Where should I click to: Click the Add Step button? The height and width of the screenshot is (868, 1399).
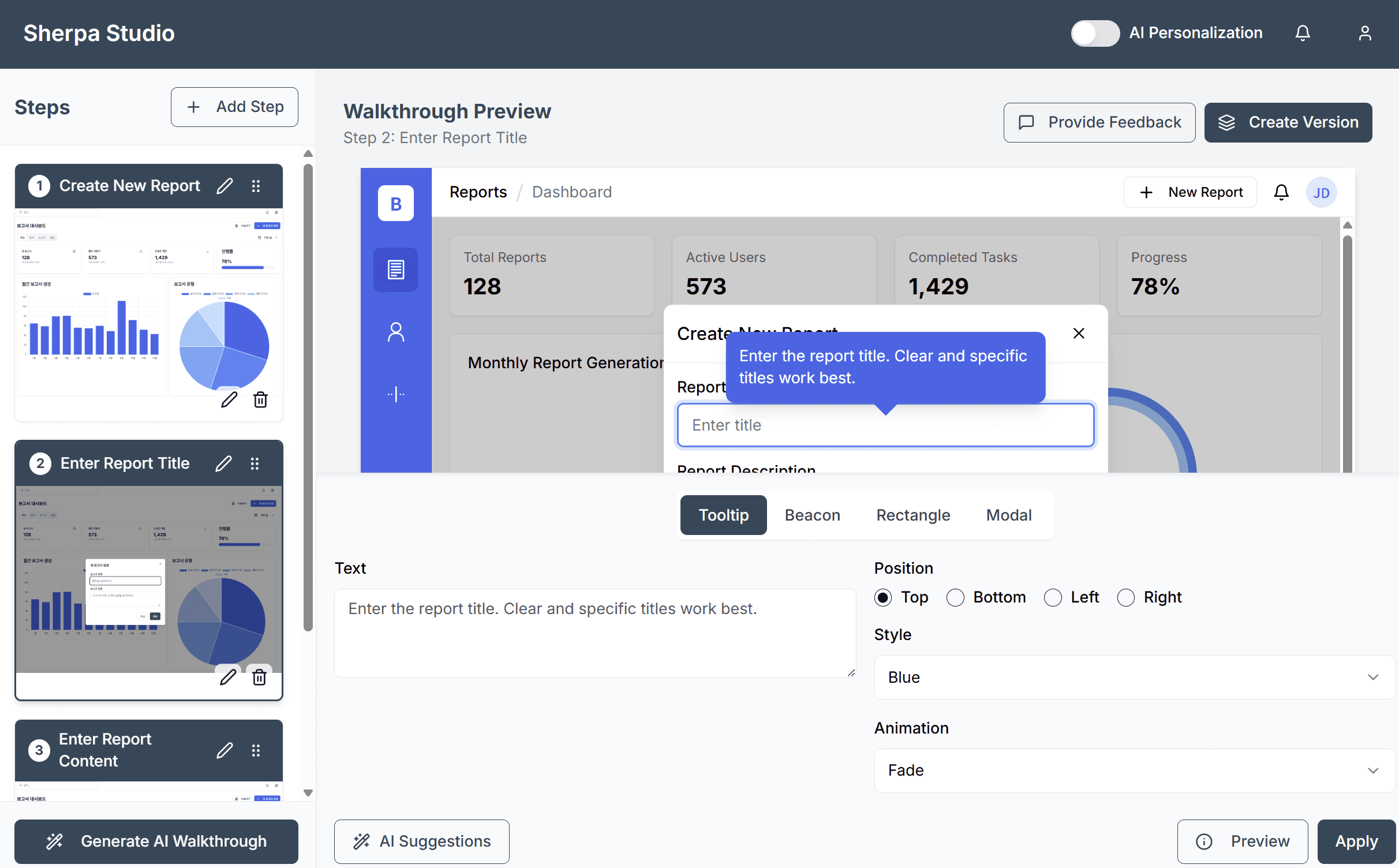click(x=234, y=107)
